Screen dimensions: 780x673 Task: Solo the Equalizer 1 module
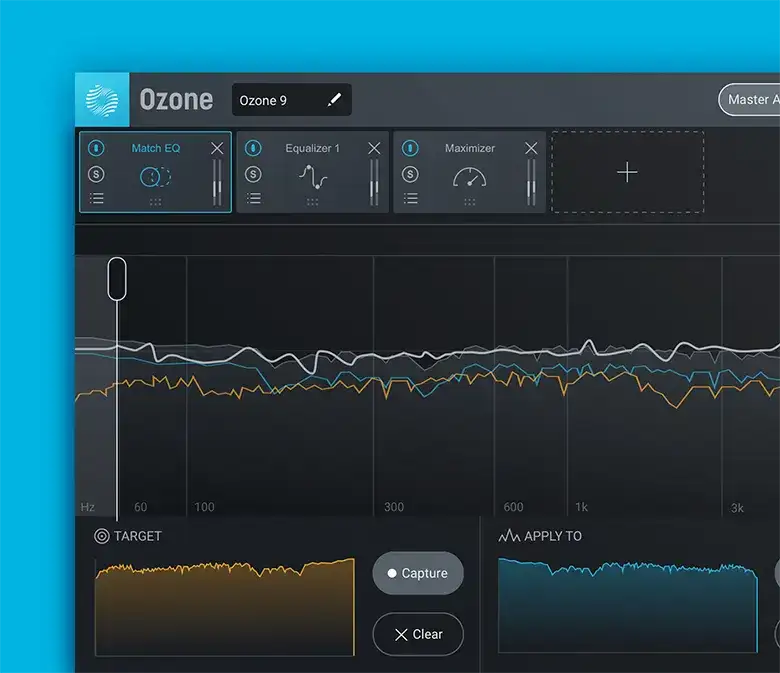[253, 174]
